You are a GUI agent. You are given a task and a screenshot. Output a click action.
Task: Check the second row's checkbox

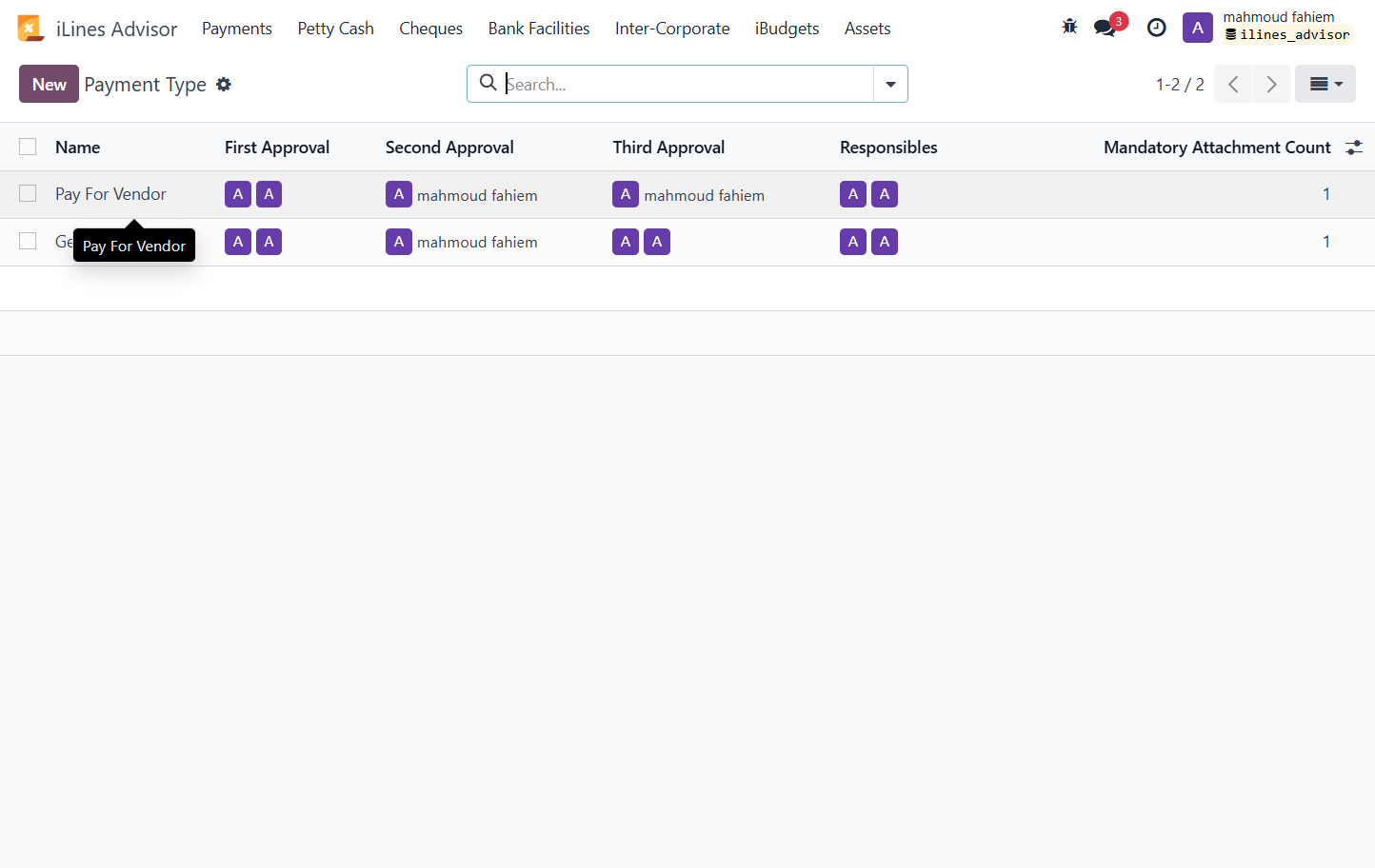coord(28,241)
